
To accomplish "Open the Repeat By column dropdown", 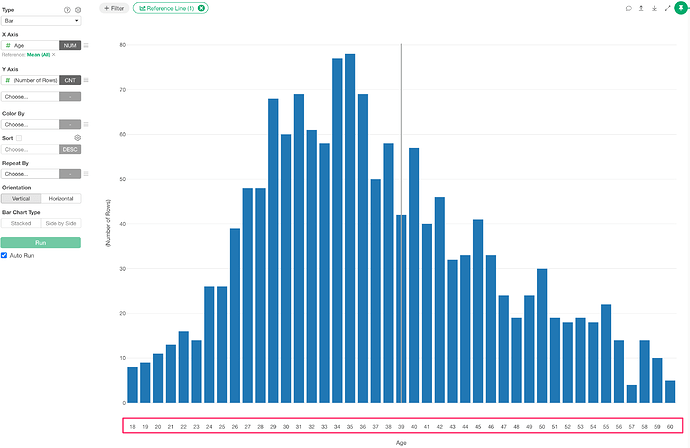I will coord(30,173).
